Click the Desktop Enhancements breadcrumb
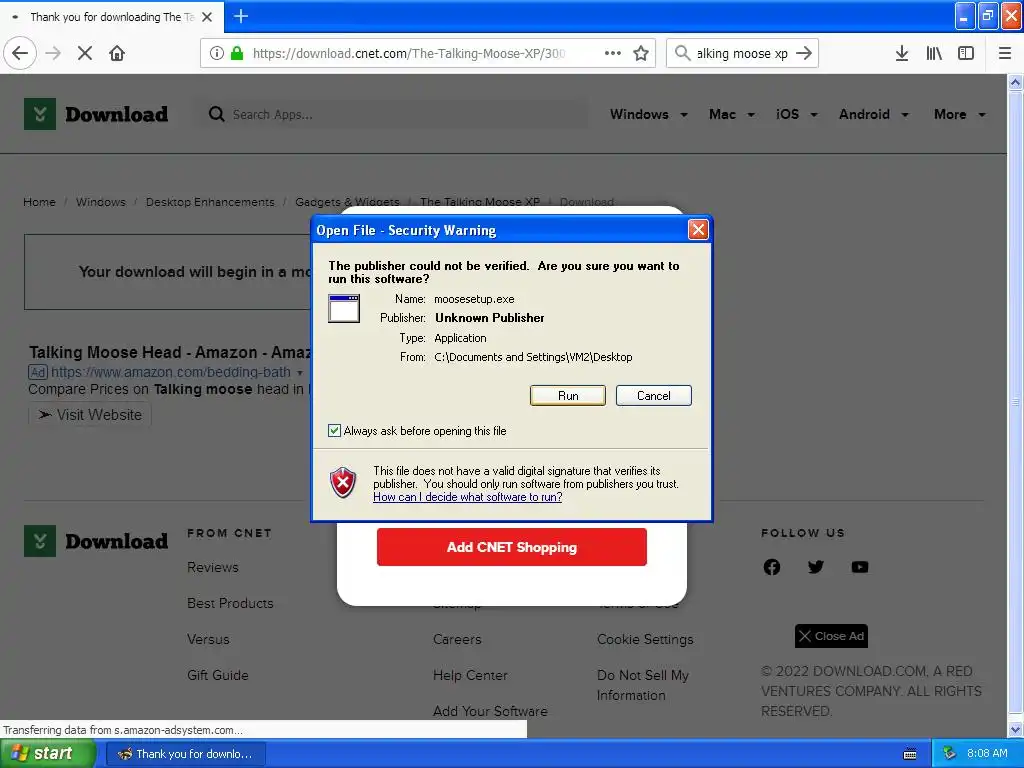This screenshot has height=768, width=1024. [210, 202]
